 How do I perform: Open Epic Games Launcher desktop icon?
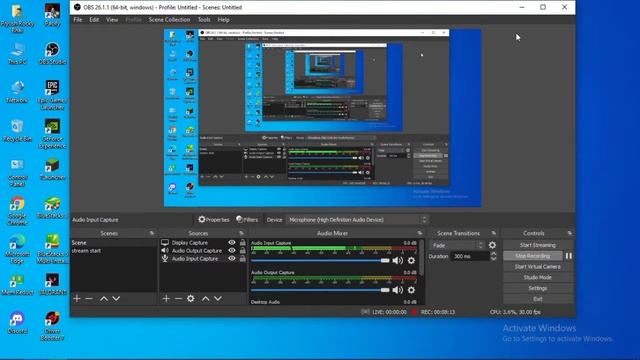[x=52, y=95]
